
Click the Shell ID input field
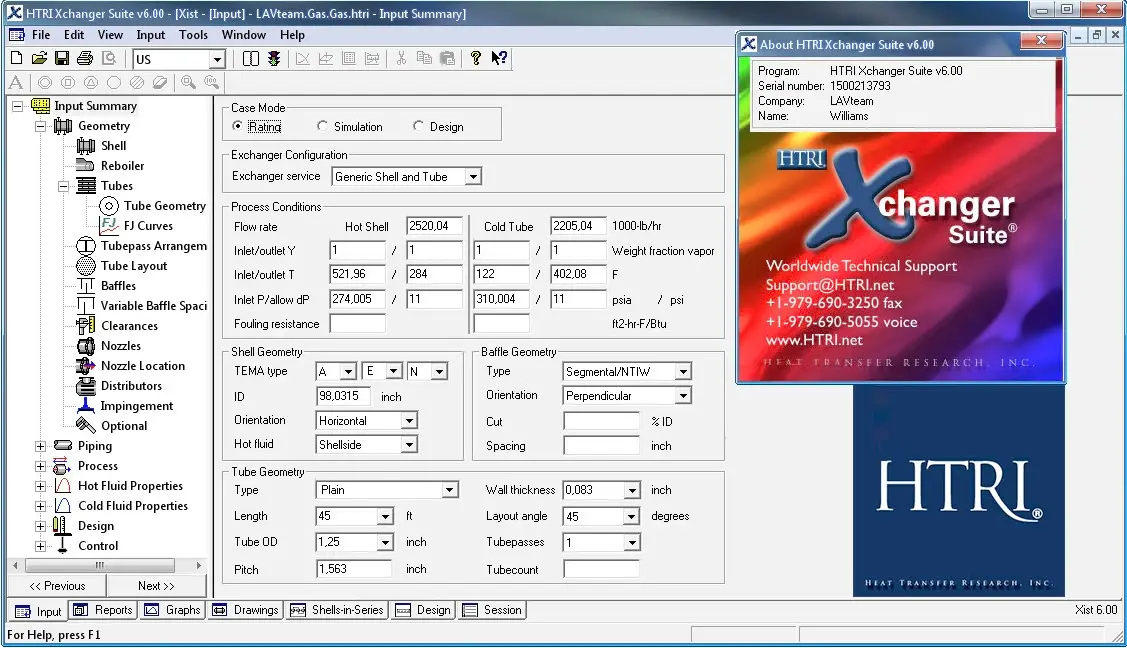coord(343,397)
